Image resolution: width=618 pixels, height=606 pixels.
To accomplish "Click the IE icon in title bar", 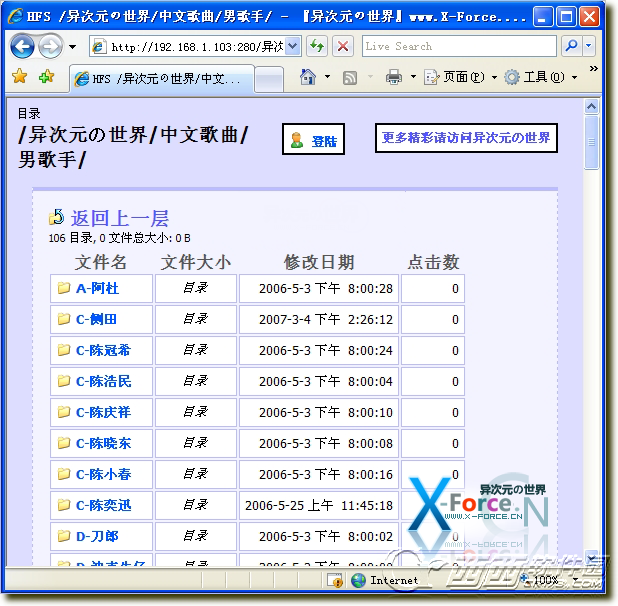I will pyautogui.click(x=16, y=17).
